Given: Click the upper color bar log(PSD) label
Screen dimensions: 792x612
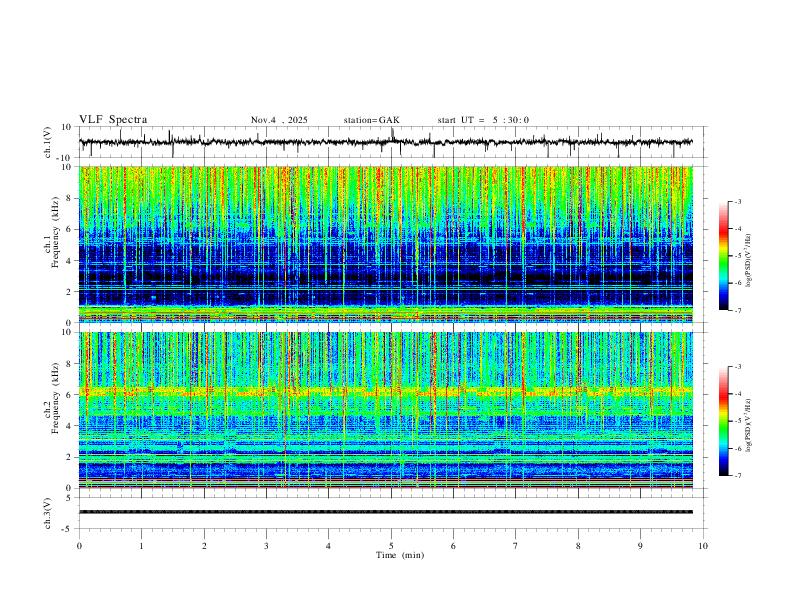Looking at the screenshot, I should click(749, 261).
